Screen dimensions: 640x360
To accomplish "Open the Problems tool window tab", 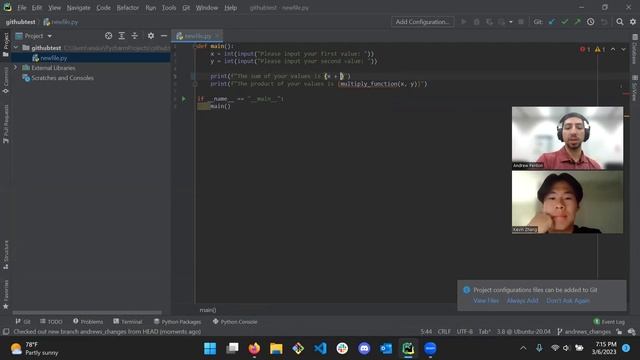I will click(88, 322).
